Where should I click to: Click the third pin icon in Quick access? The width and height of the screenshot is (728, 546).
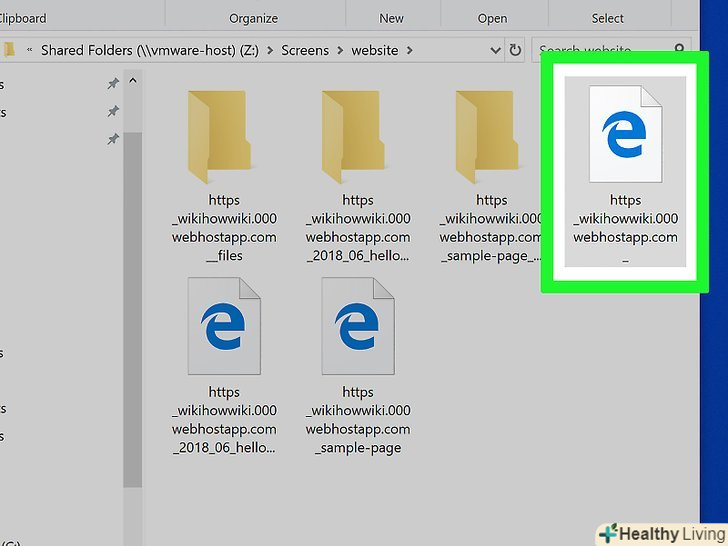pyautogui.click(x=113, y=139)
